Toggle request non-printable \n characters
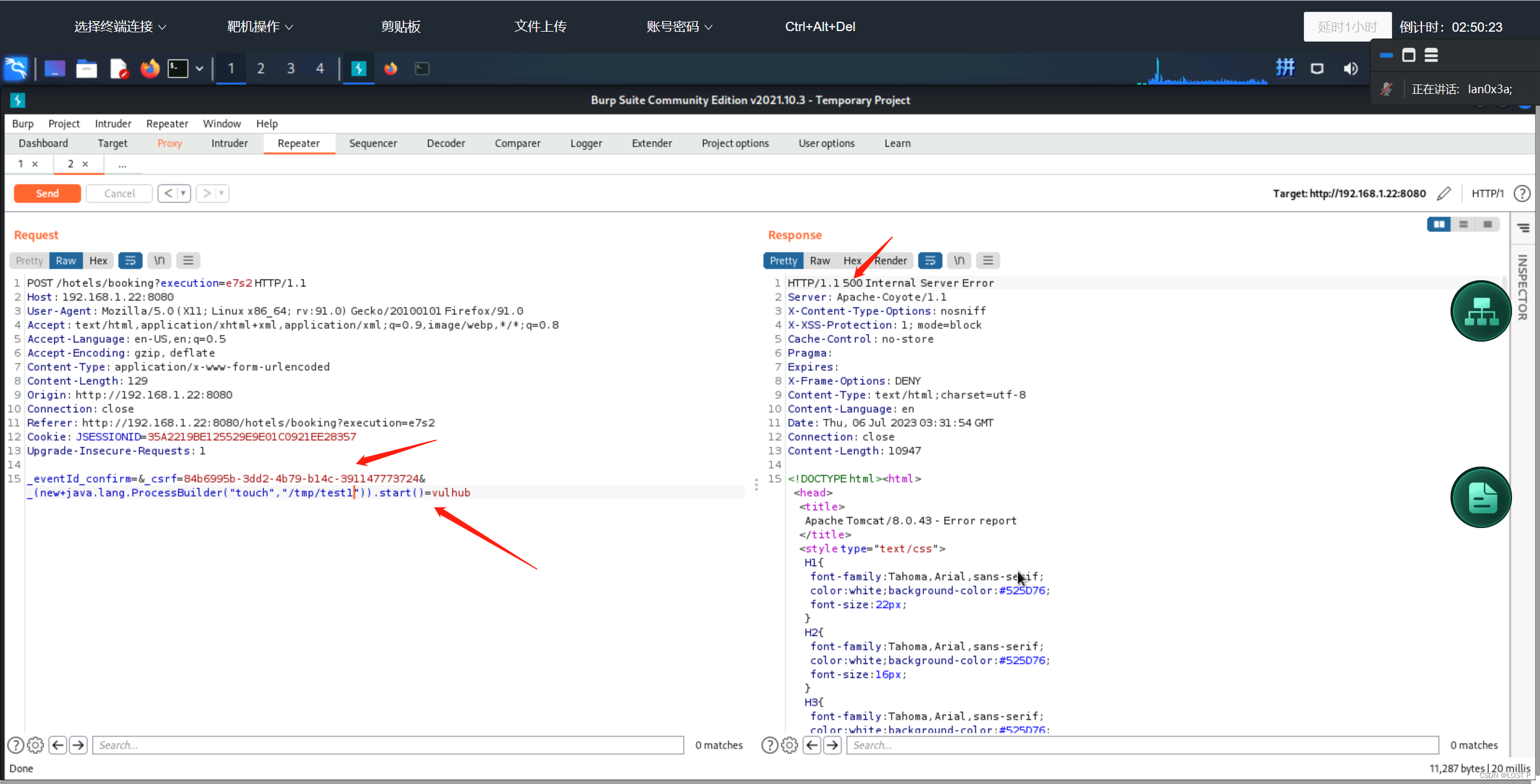 pos(160,260)
